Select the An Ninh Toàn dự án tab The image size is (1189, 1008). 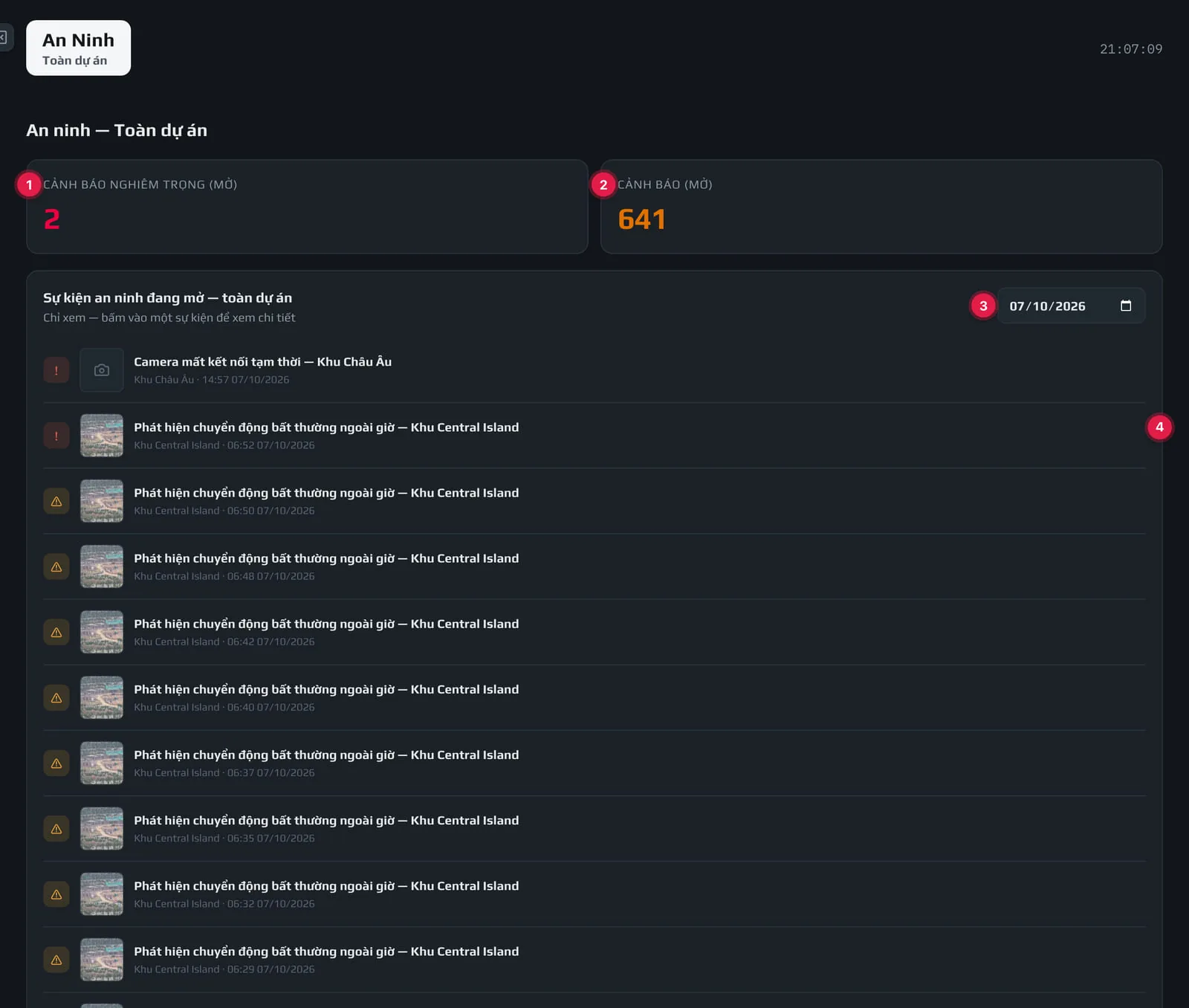(x=78, y=48)
